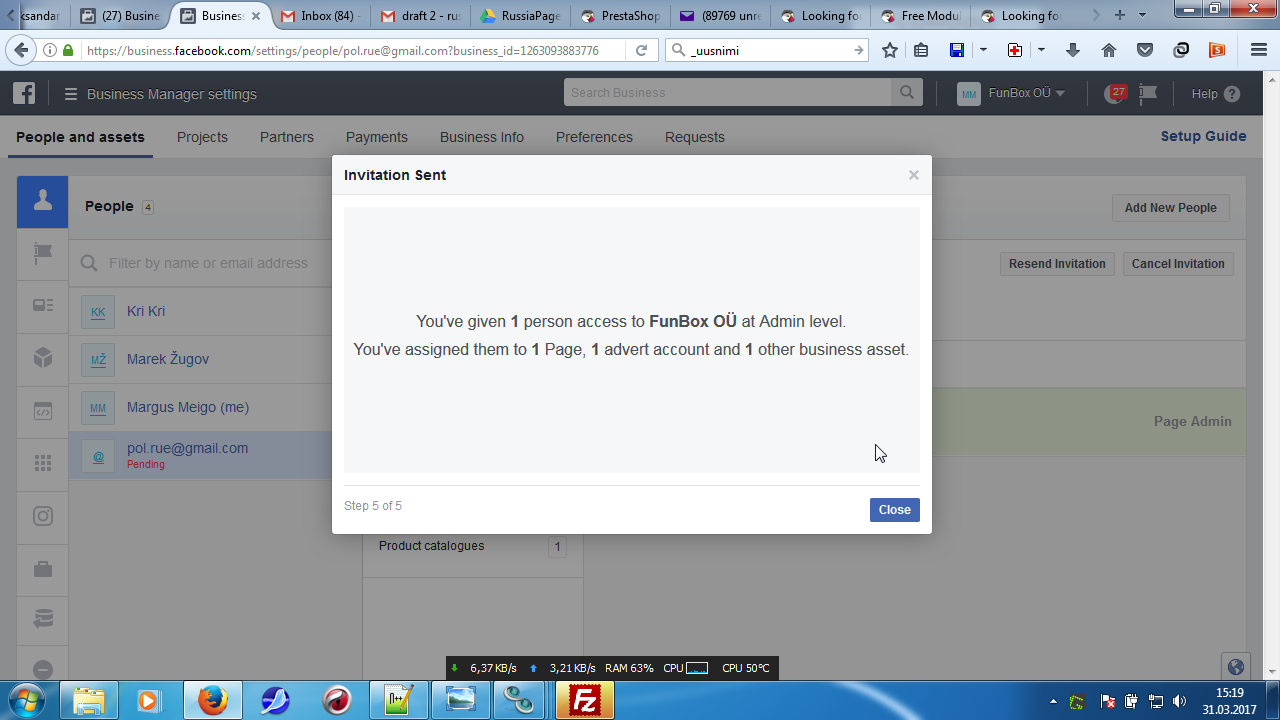Open dropdown arrow beside the floppy icon
Viewport: 1280px width, 720px height.
983,50
